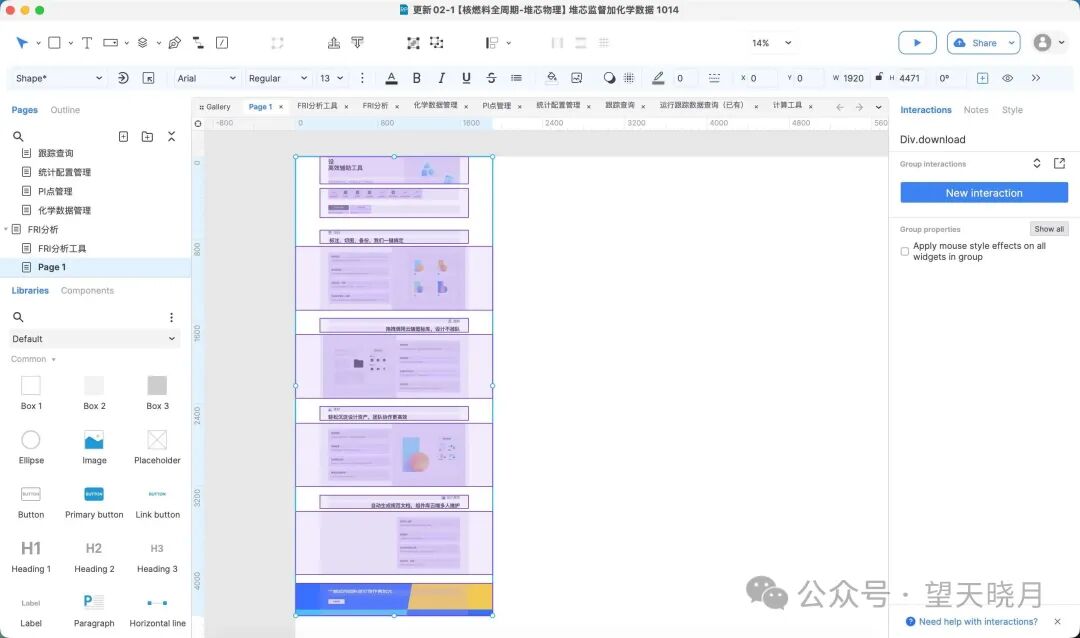
Task: Select the Text tool
Action: pyautogui.click(x=86, y=42)
